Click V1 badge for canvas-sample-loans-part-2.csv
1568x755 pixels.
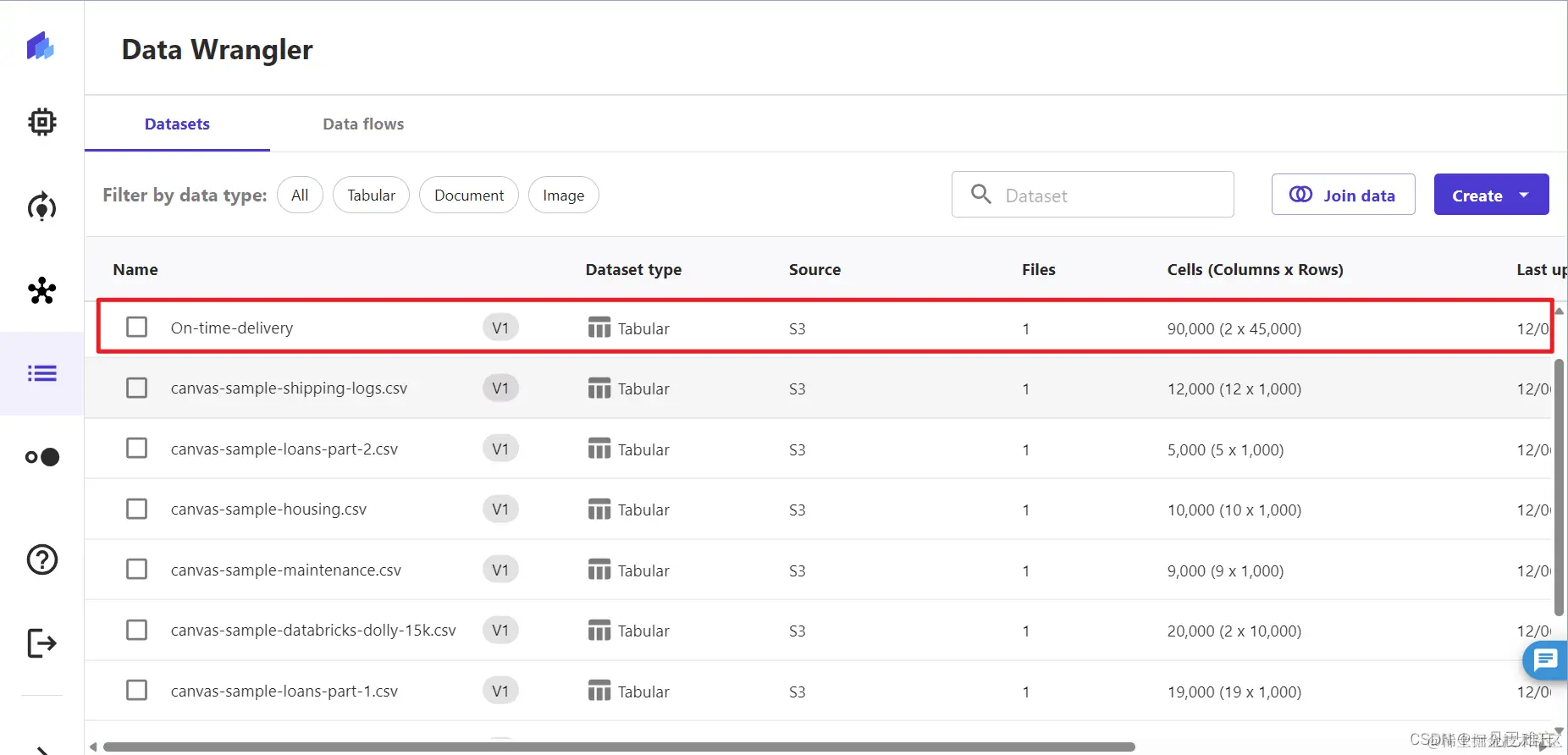coord(500,449)
